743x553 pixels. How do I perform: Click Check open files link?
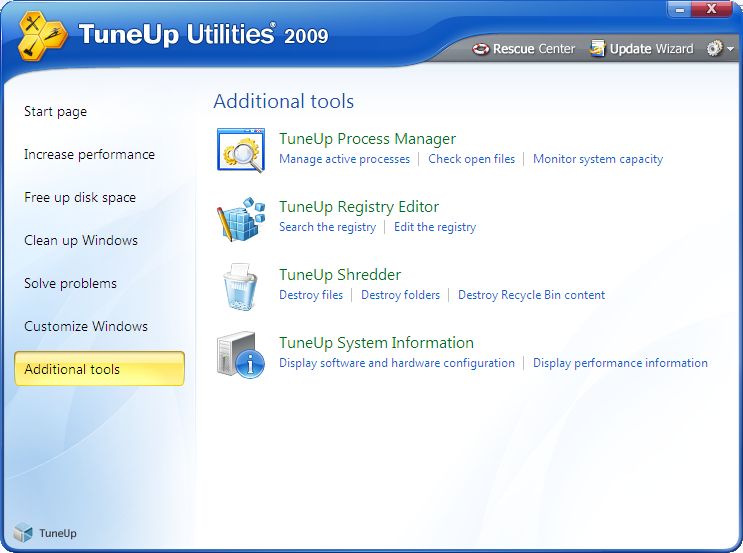(471, 159)
